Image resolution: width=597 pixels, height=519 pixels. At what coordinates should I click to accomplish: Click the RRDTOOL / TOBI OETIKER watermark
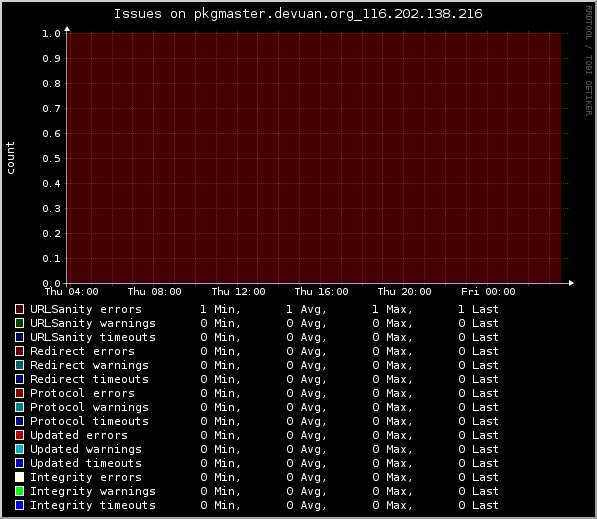[589, 61]
